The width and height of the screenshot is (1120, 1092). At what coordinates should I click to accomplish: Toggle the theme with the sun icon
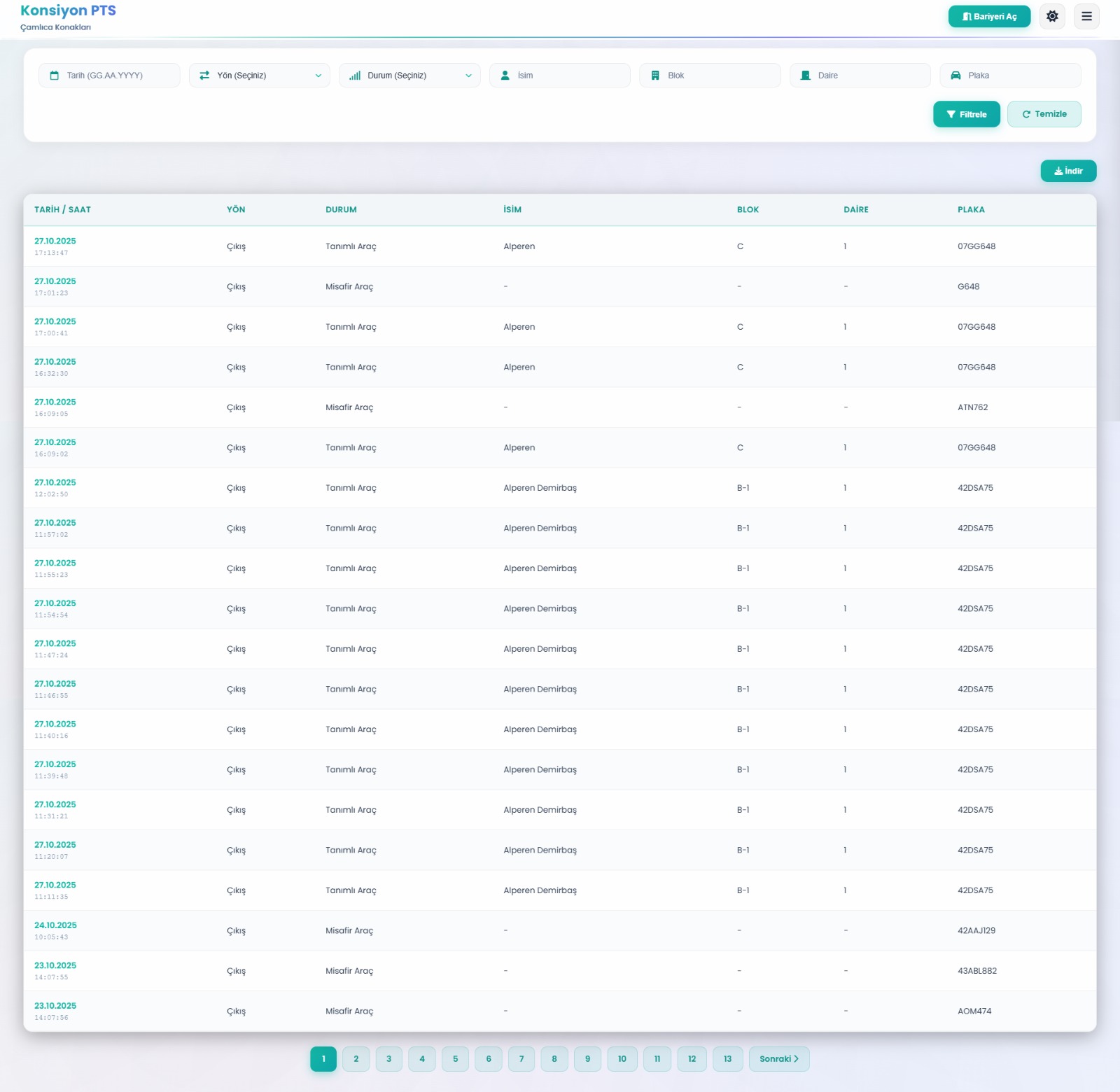(x=1052, y=16)
